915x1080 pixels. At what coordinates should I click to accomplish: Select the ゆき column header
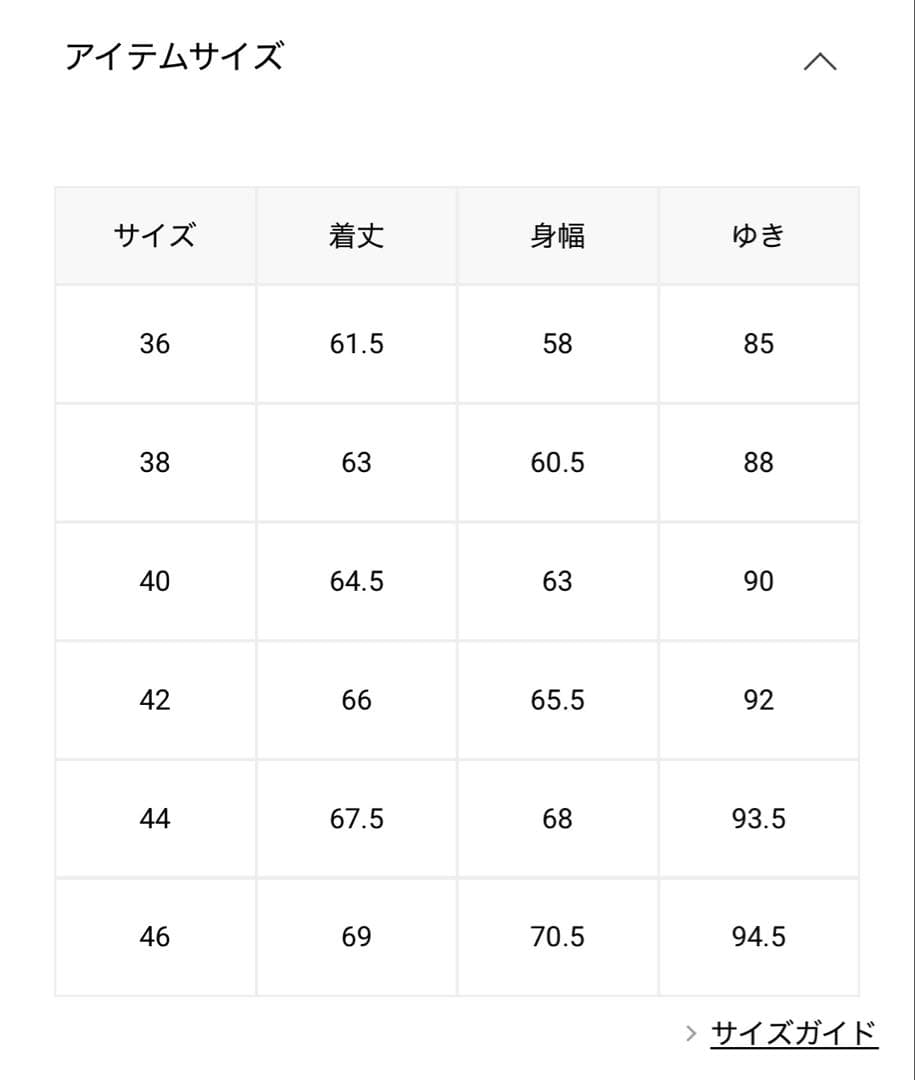(x=760, y=234)
